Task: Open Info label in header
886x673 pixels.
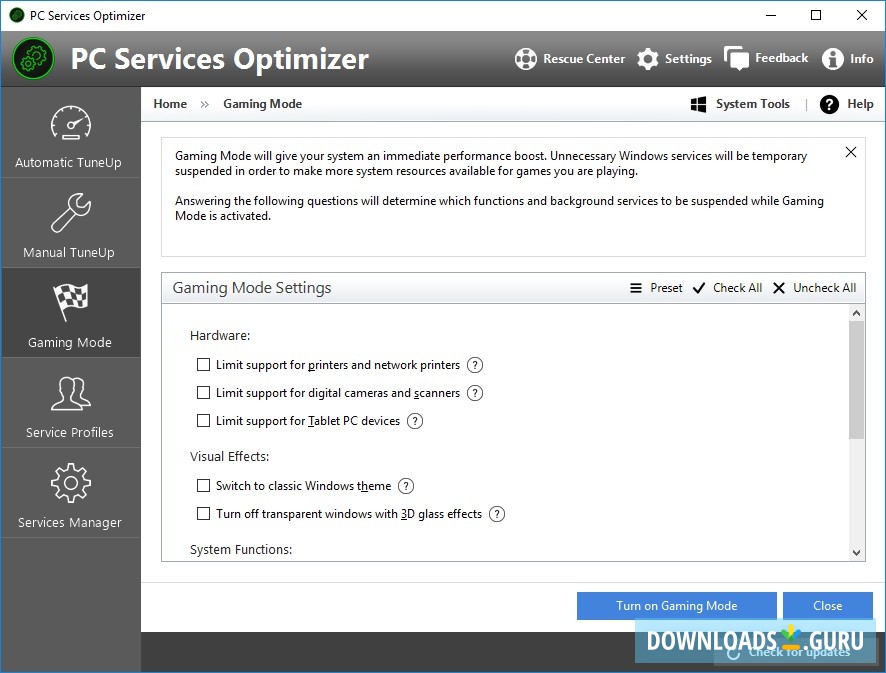Action: point(861,59)
